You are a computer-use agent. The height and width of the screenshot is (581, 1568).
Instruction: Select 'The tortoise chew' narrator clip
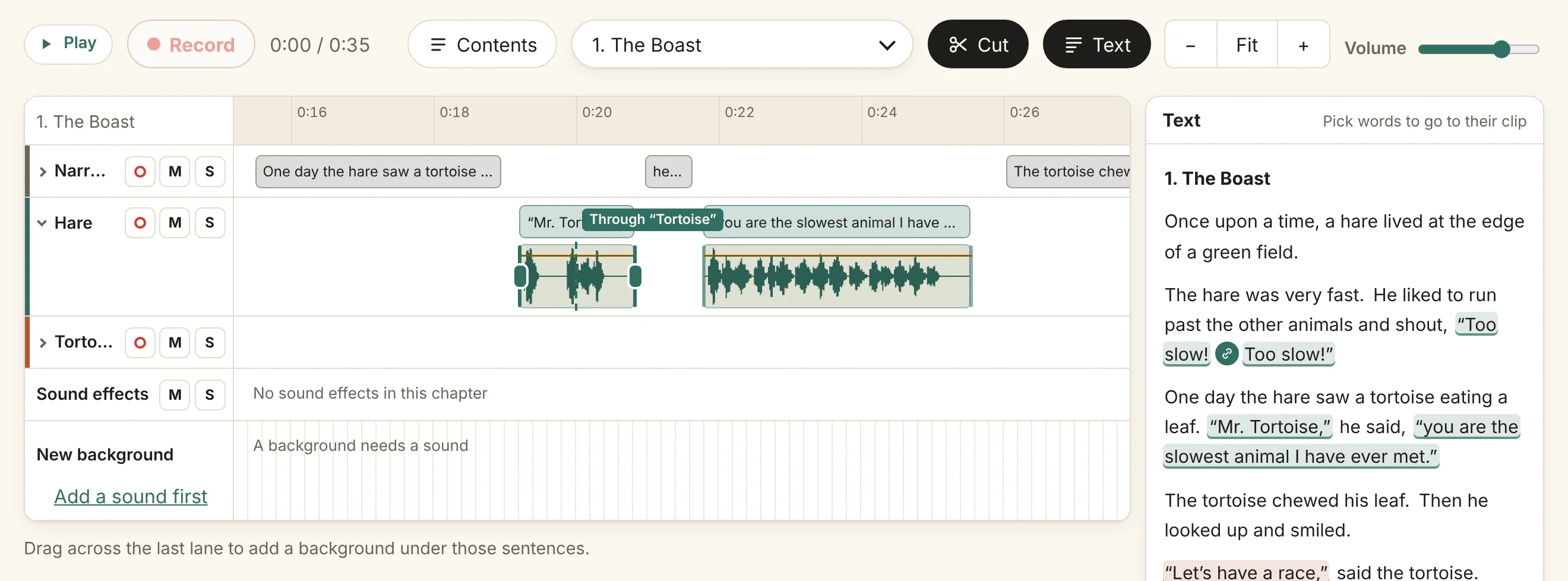[1068, 172]
